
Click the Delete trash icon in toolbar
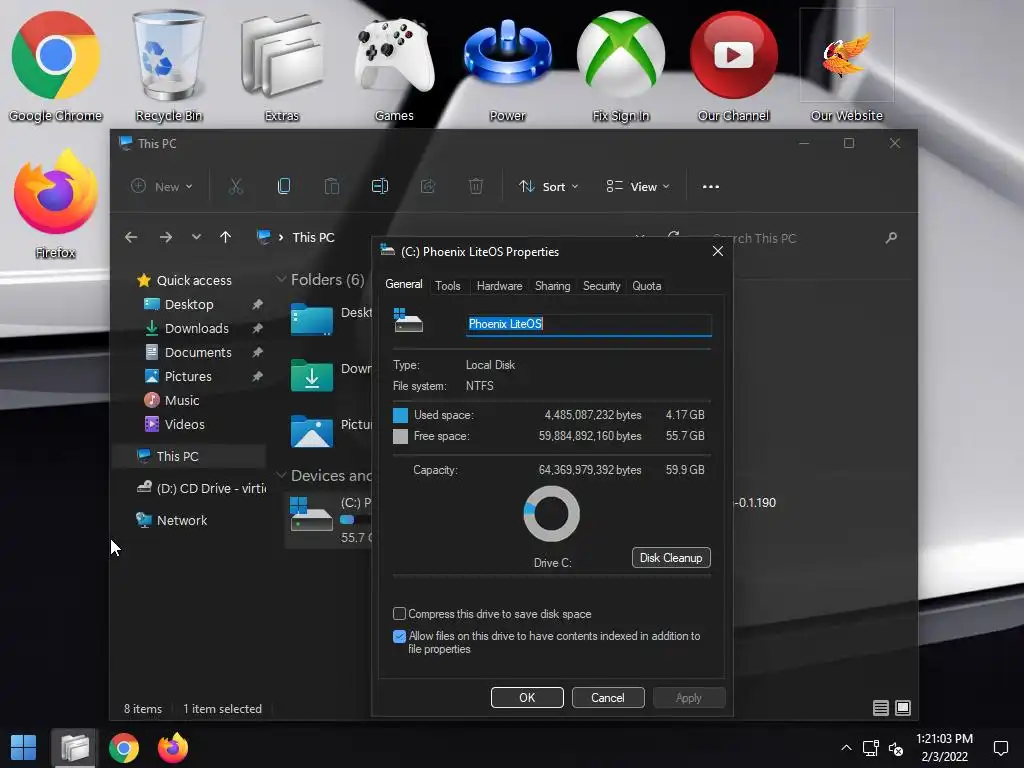click(476, 187)
